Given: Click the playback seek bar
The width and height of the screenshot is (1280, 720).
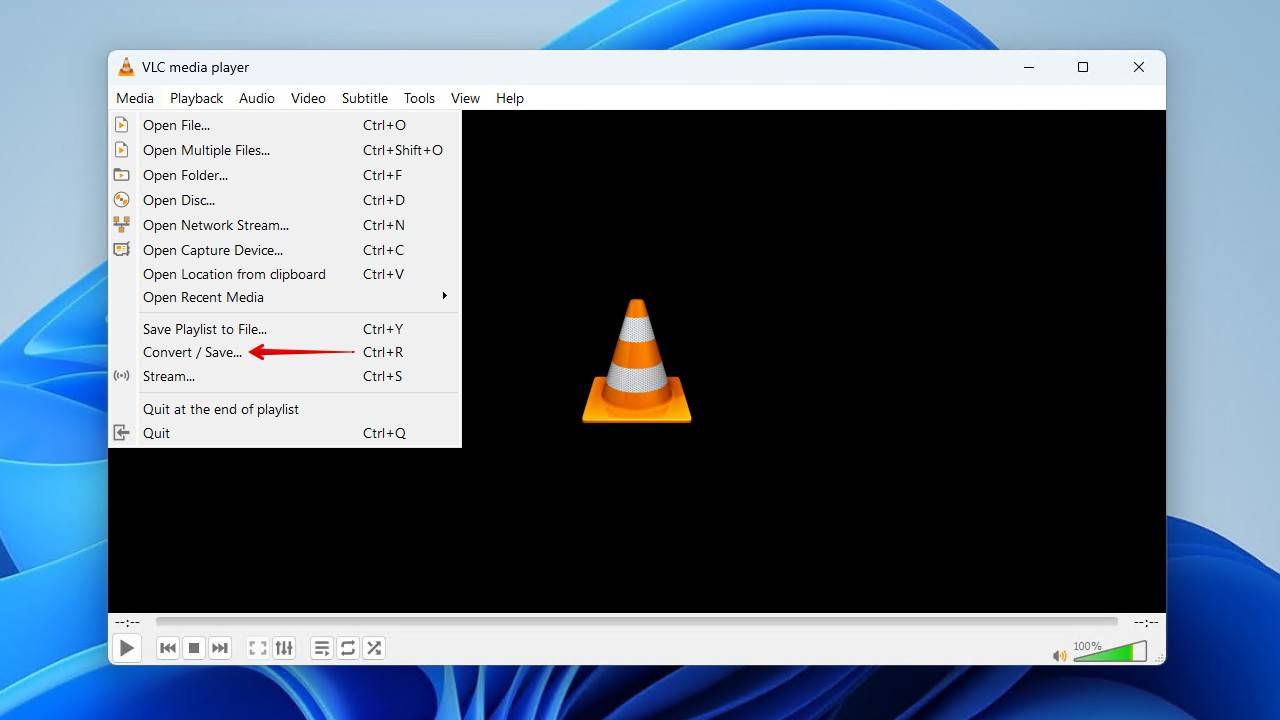Looking at the screenshot, I should tap(636, 622).
